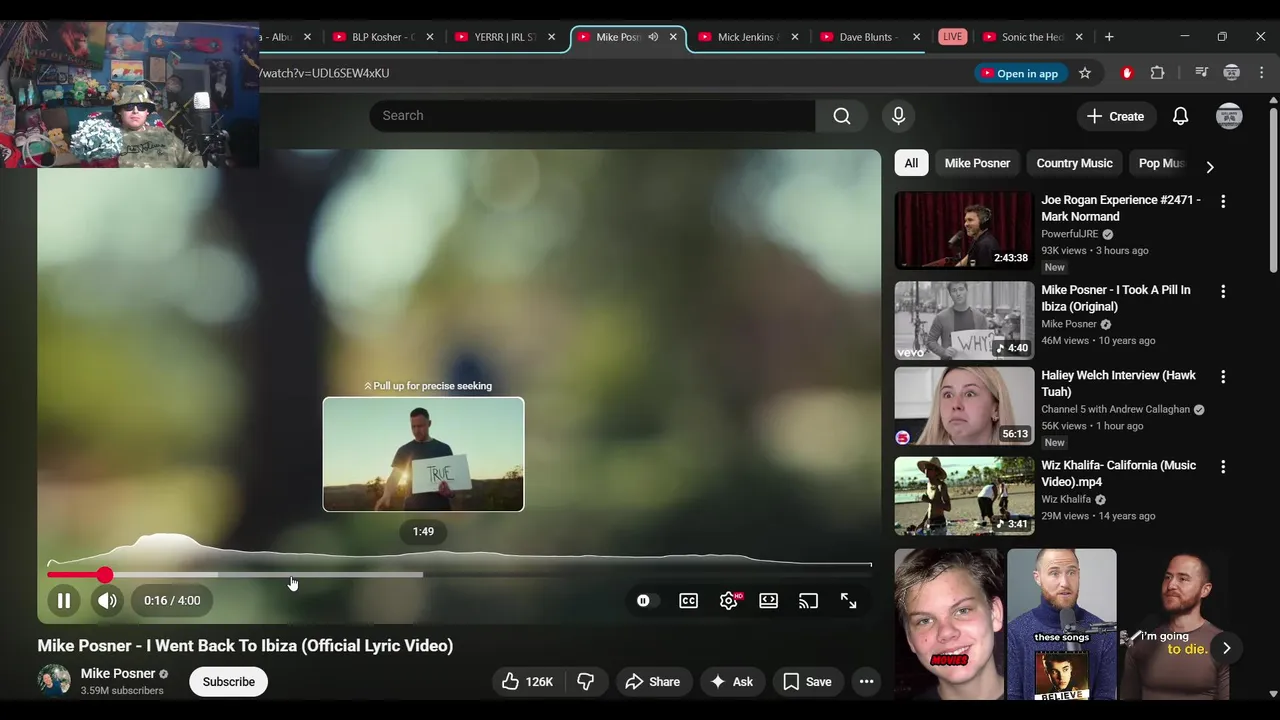
Task: Open Chrome three-dot menu
Action: (1262, 73)
